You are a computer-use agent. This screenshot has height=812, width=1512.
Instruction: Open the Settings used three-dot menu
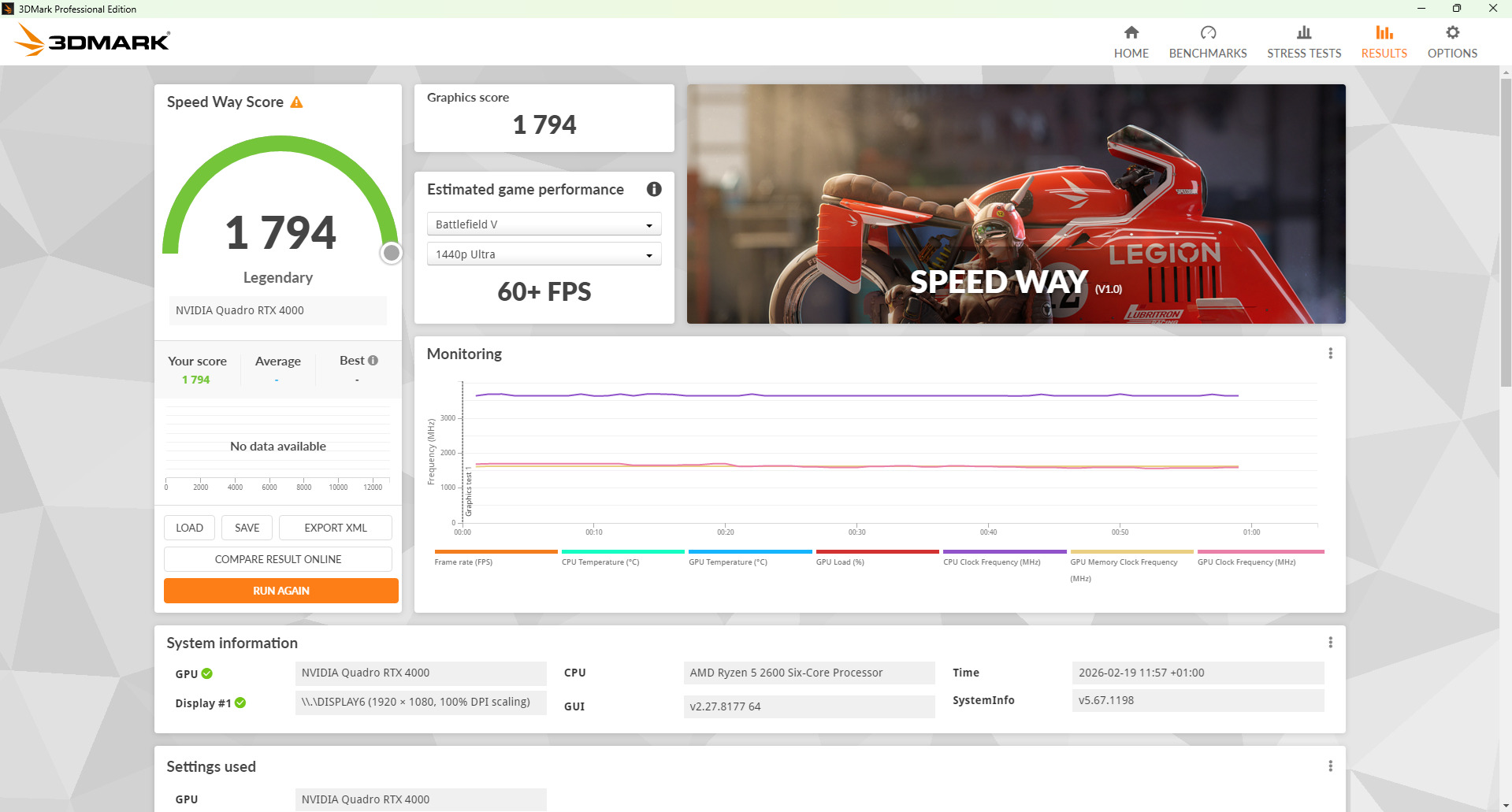(x=1330, y=766)
